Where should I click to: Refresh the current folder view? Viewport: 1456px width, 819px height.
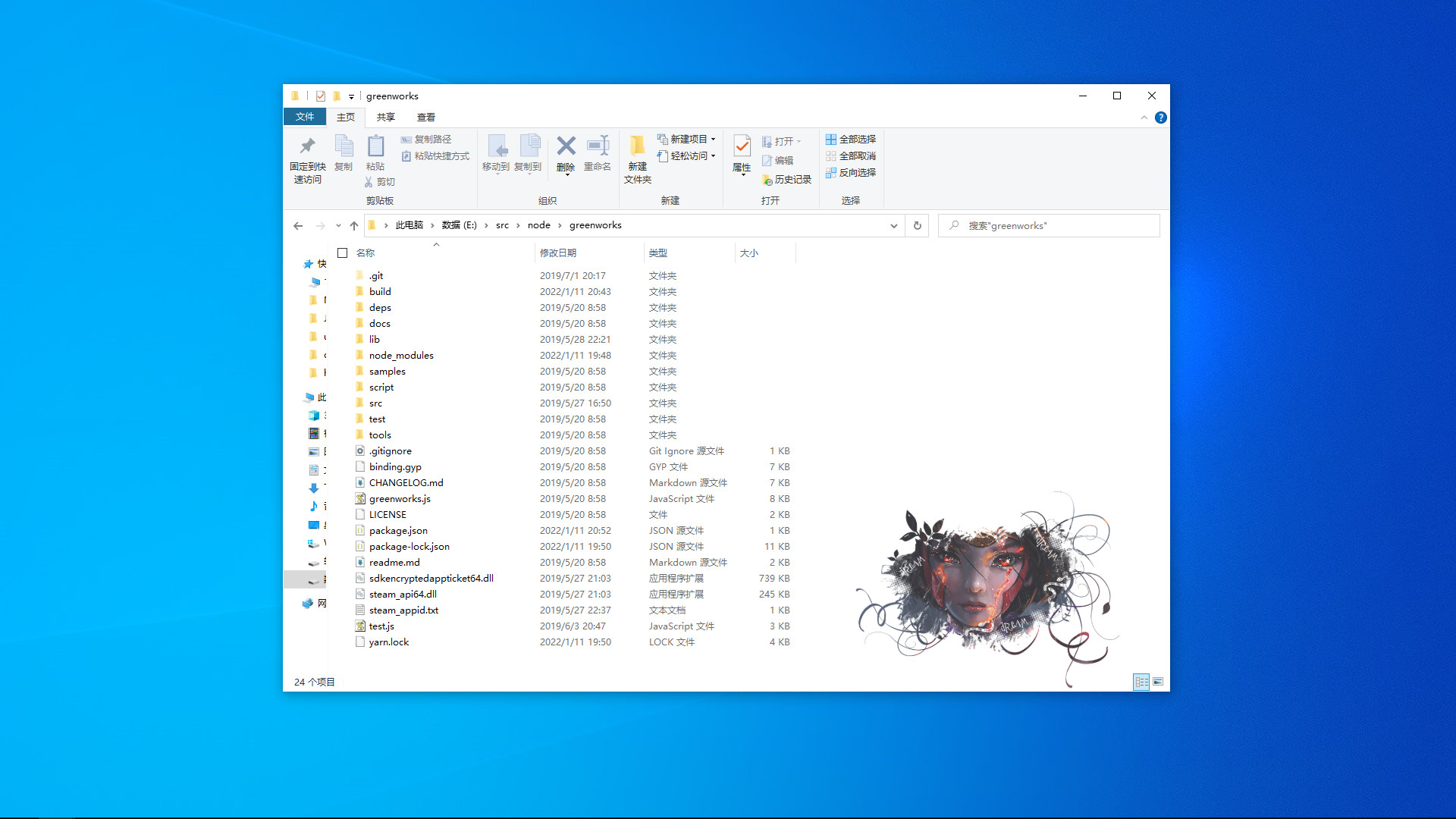coord(917,225)
